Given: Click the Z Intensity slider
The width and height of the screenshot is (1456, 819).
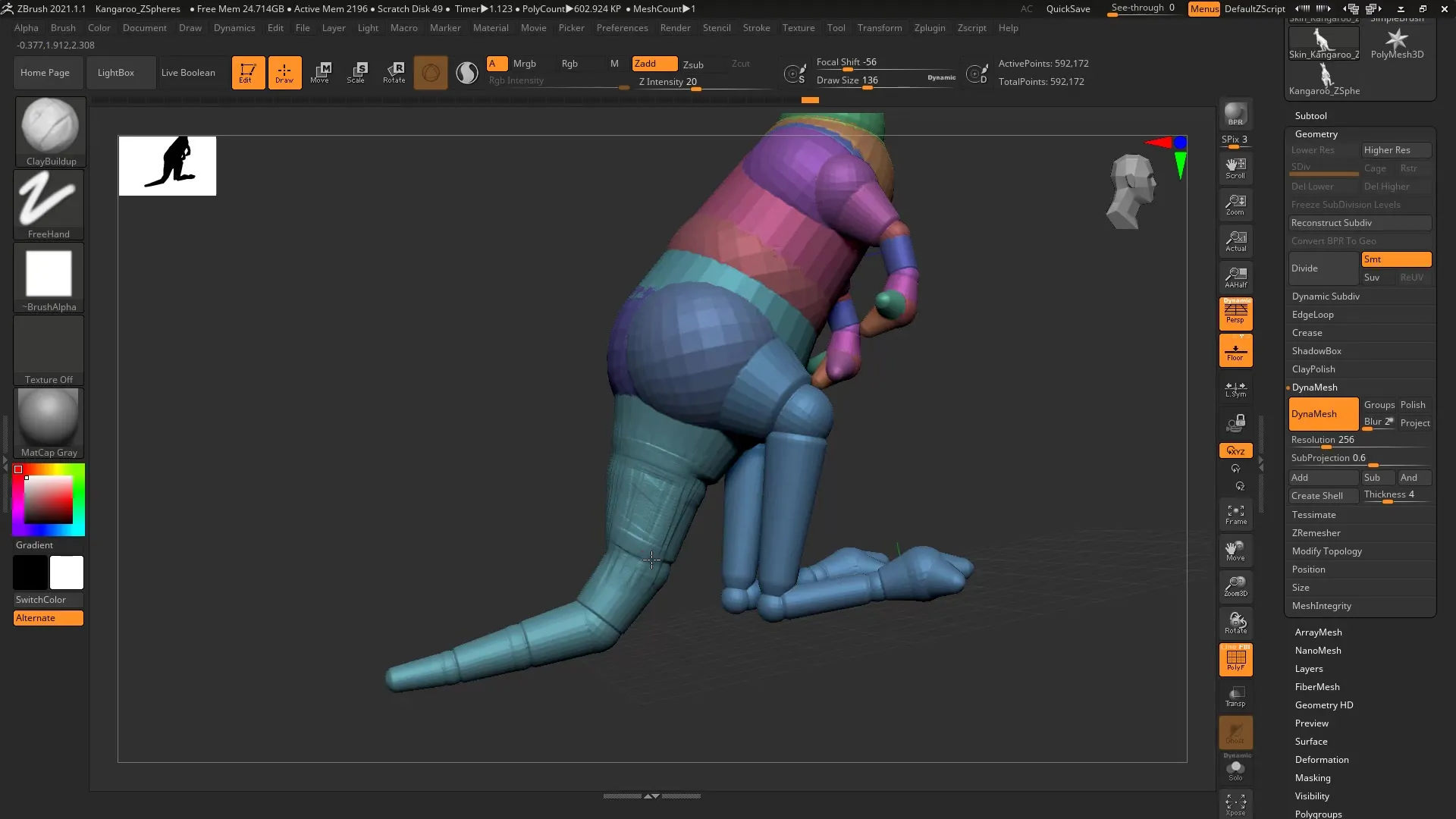Looking at the screenshot, I should (x=704, y=83).
